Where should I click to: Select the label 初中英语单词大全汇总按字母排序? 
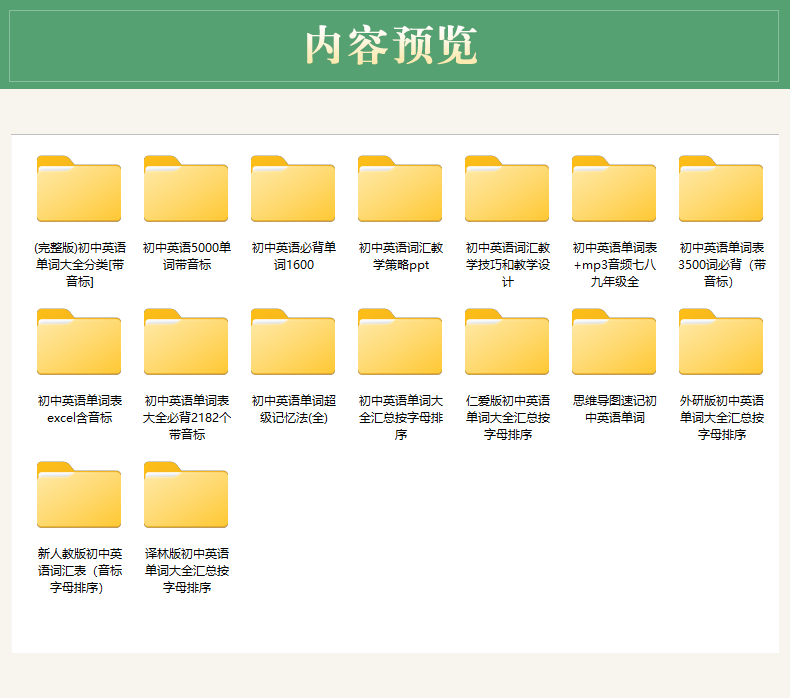[401, 417]
